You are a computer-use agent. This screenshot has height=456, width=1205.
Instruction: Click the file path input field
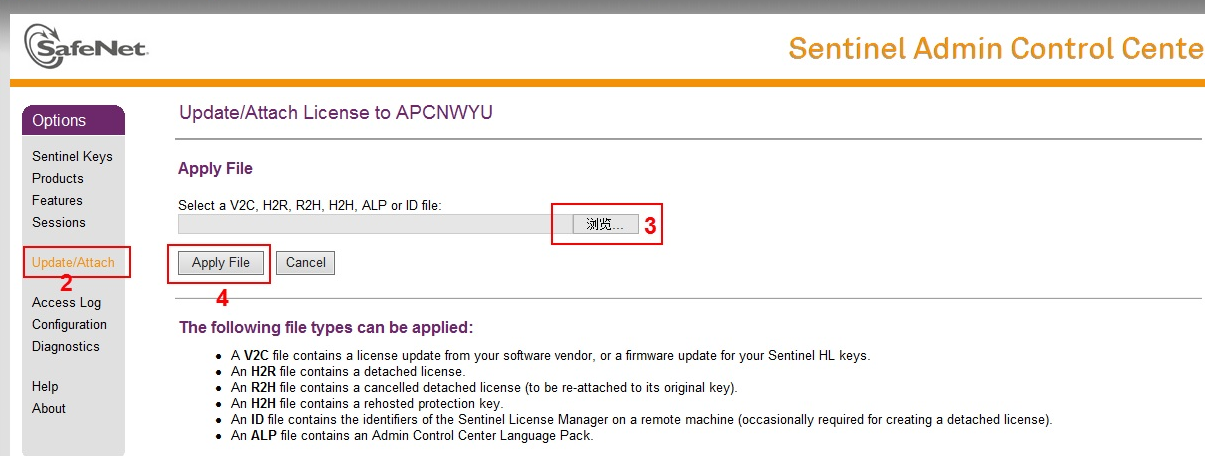tap(375, 224)
